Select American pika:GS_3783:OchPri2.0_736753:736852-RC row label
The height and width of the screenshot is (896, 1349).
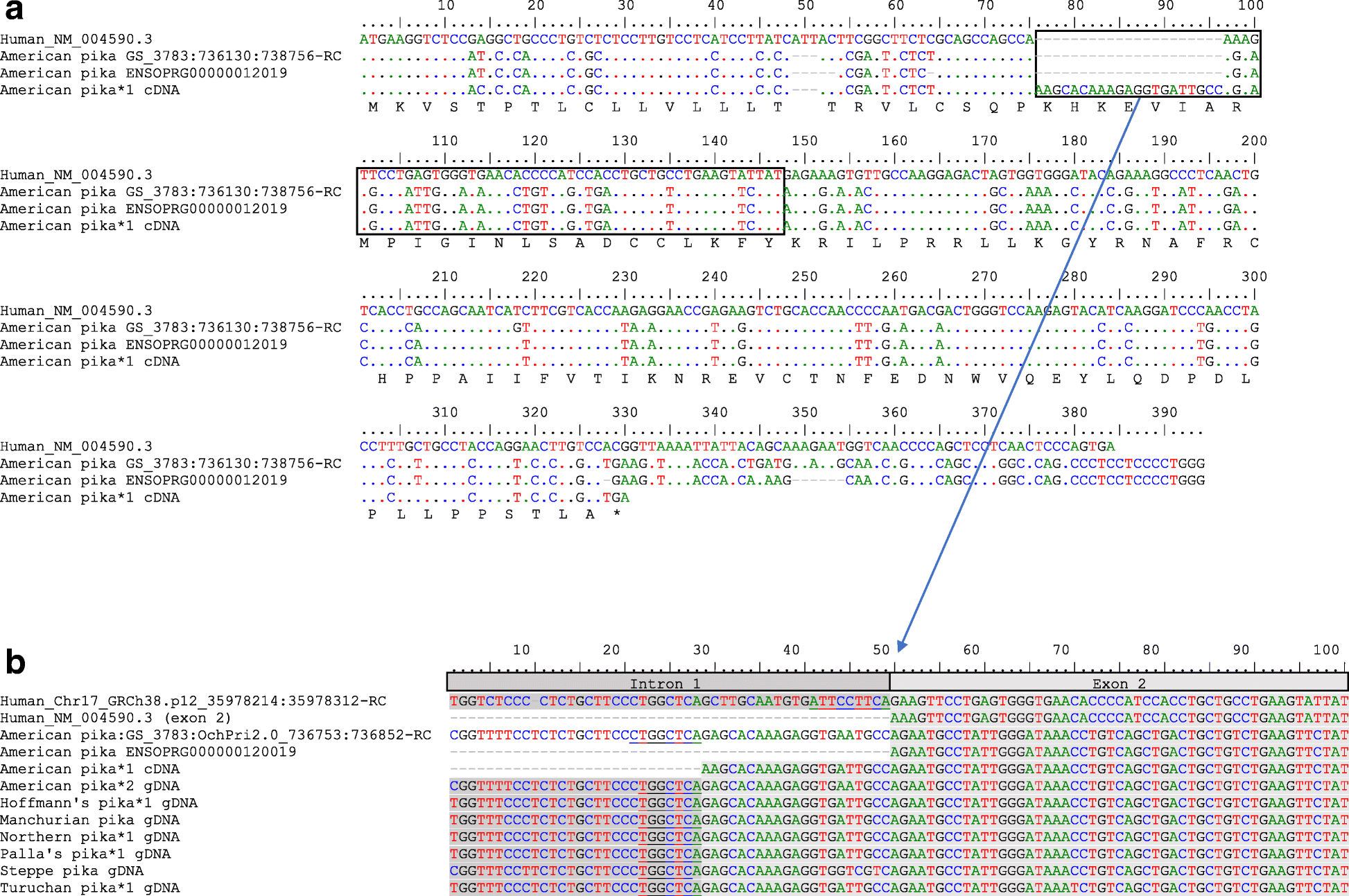tap(216, 735)
